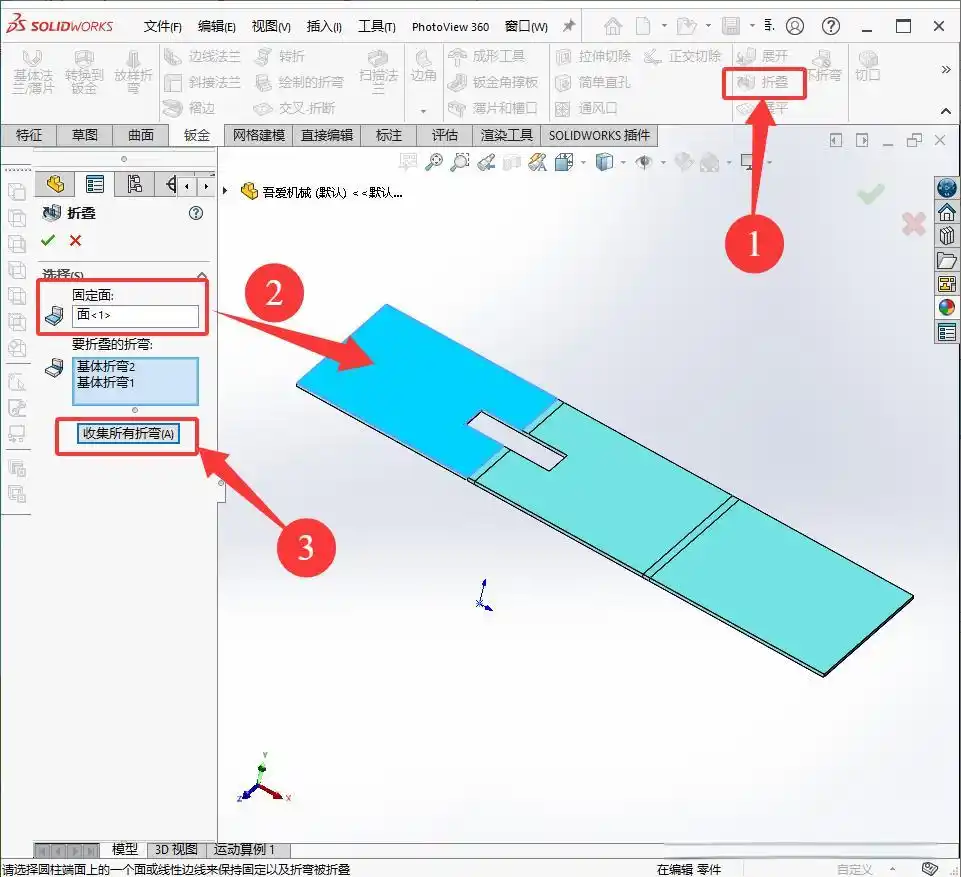Switch to the 3D 视图 bottom tab
The height and width of the screenshot is (877, 961).
pyautogui.click(x=176, y=849)
